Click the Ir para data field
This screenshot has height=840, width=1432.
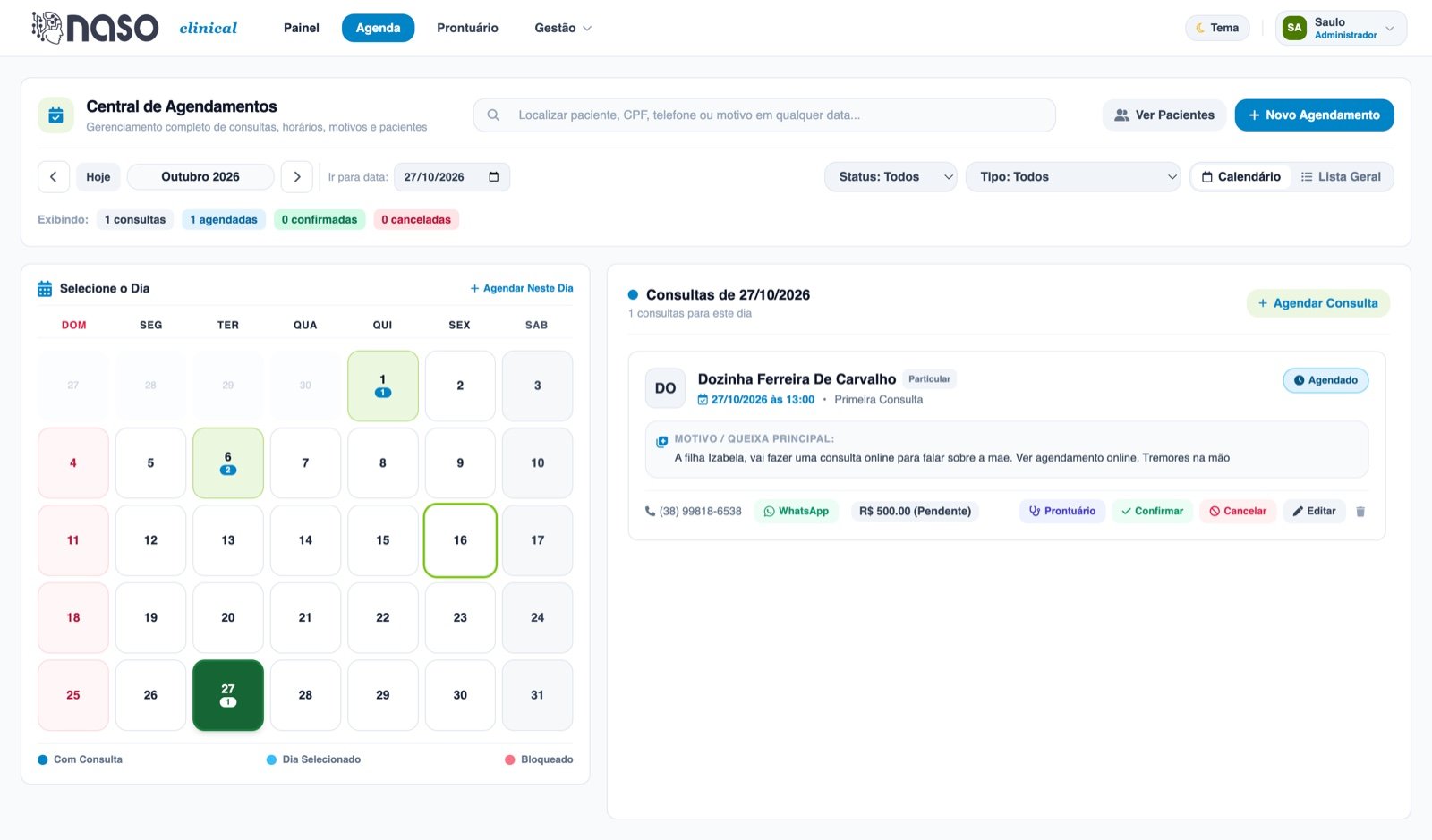(451, 177)
